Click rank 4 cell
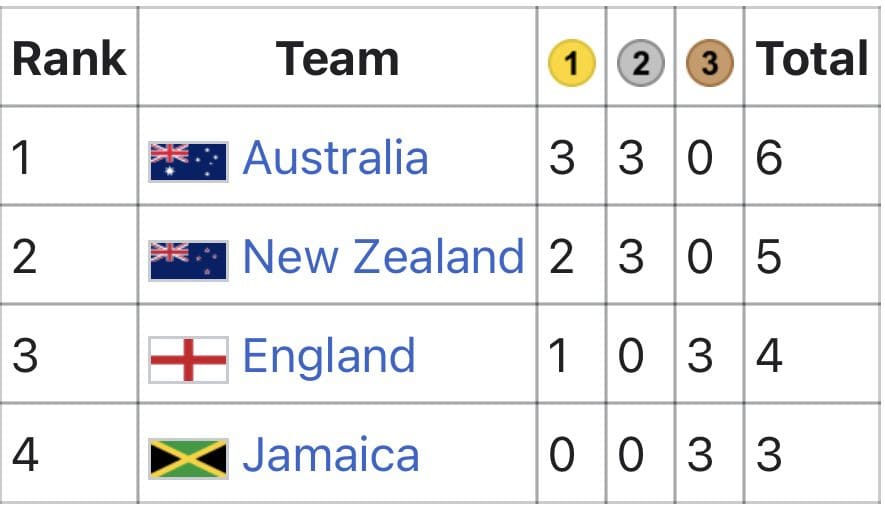885x505 pixels. 69,453
